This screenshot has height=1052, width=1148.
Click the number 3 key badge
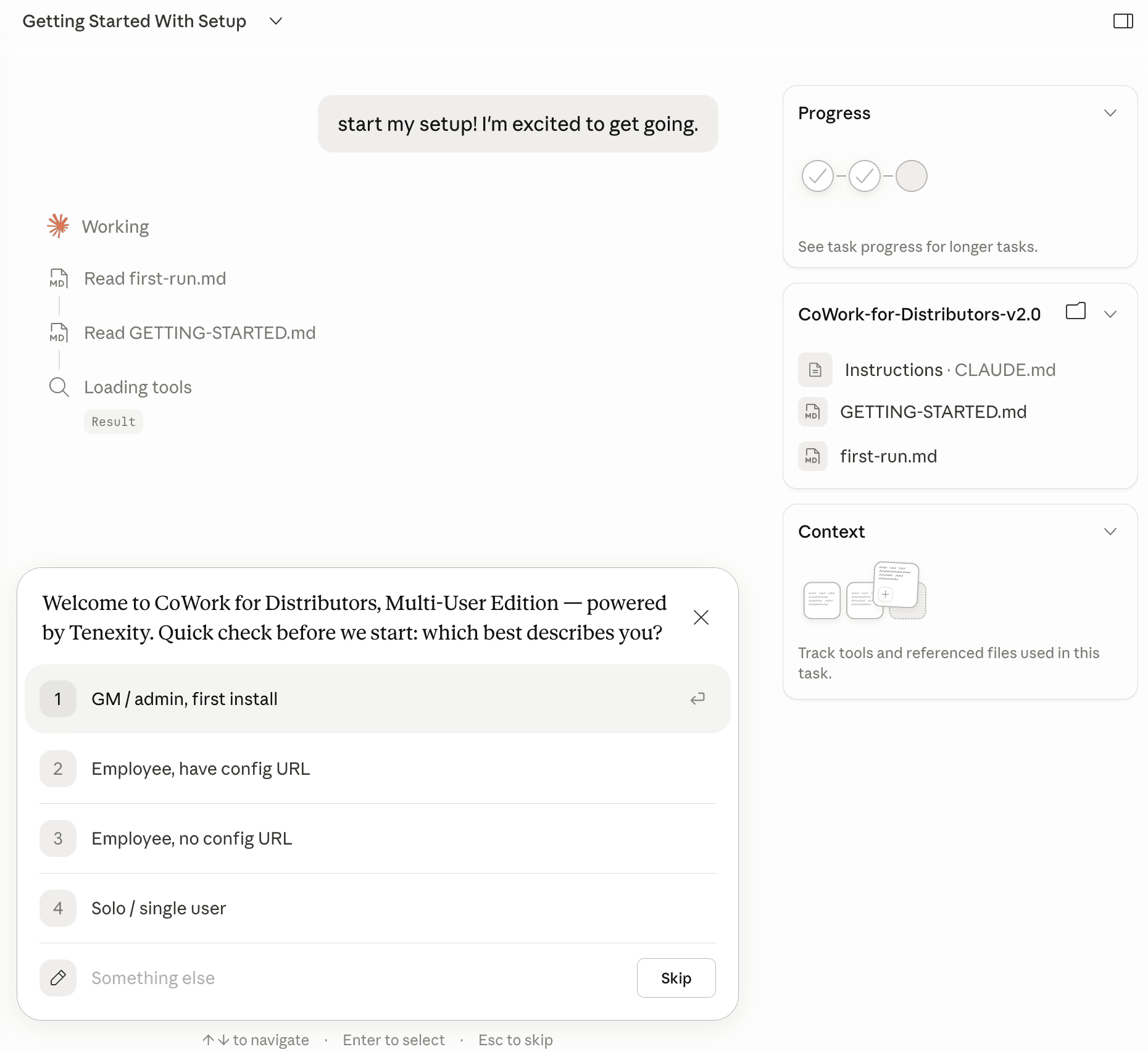(58, 838)
